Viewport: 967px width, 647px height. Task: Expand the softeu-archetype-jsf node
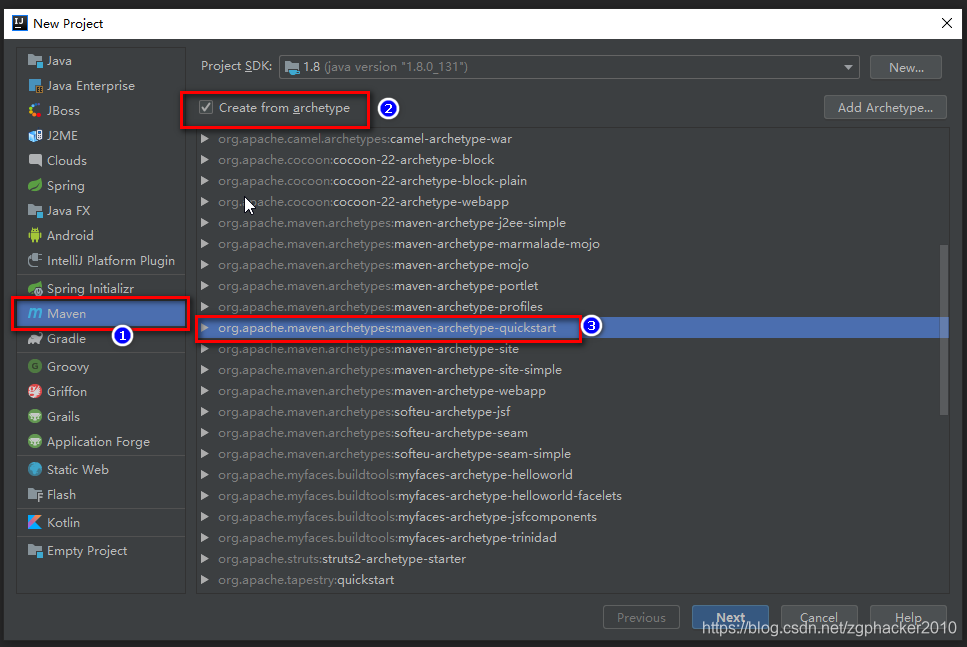coord(205,411)
